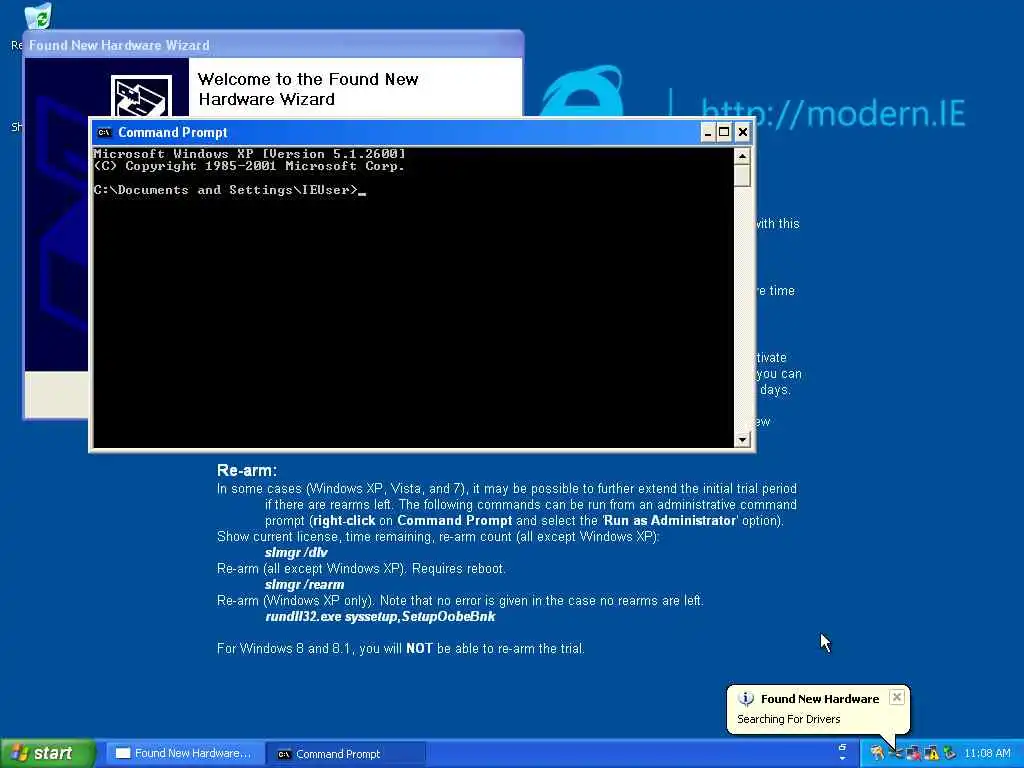The height and width of the screenshot is (768, 1024).
Task: Click the Command Prompt title bar icon
Action: 104,133
